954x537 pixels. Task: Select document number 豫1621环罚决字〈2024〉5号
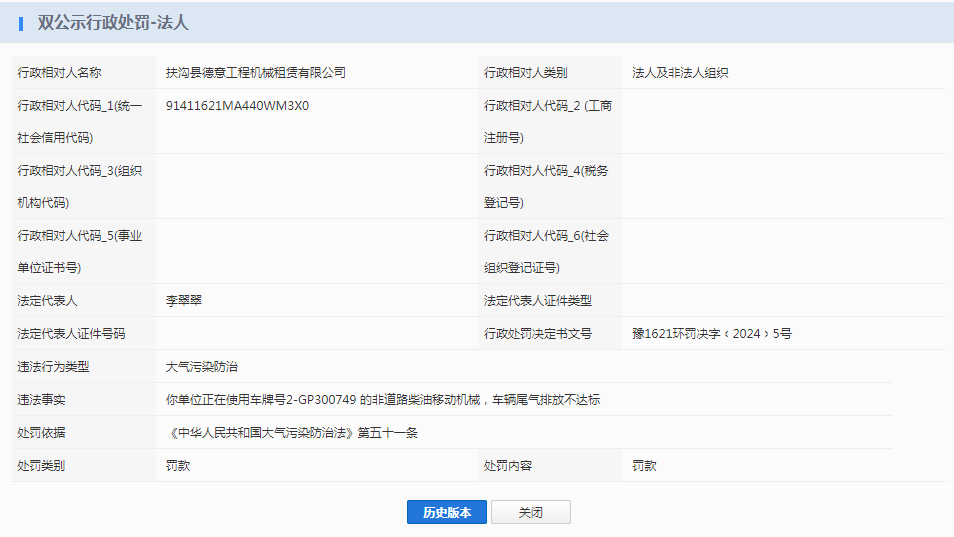click(712, 334)
